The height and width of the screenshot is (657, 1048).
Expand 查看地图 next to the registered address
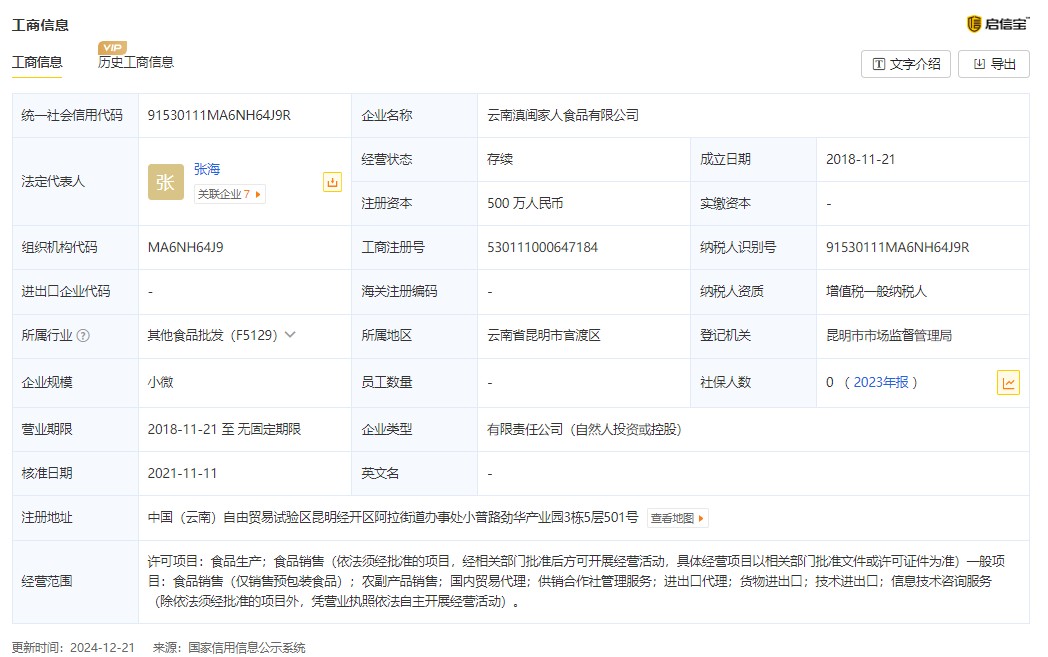(678, 518)
